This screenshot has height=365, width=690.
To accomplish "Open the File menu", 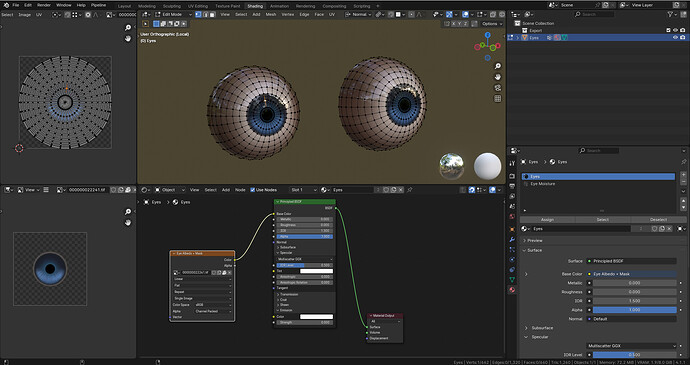I will click(15, 5).
